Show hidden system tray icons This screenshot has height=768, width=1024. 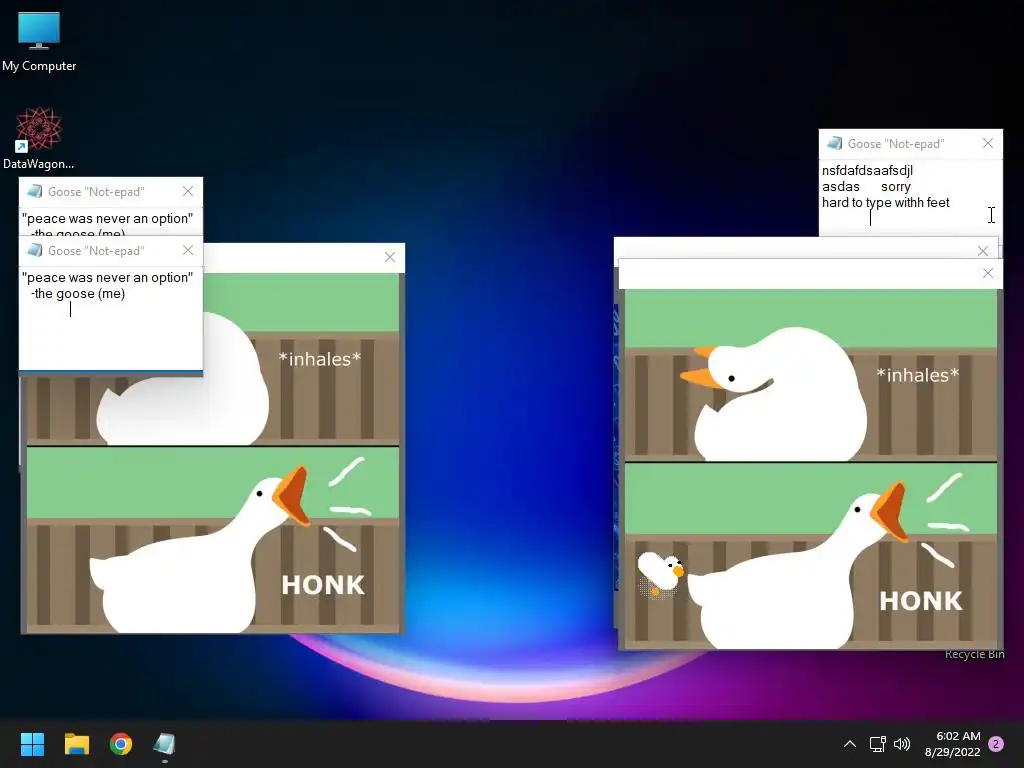pos(850,744)
